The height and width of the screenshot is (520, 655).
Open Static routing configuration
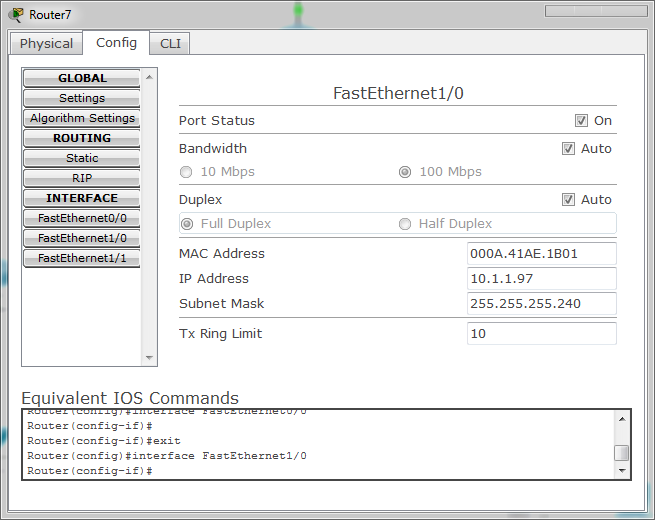82,158
